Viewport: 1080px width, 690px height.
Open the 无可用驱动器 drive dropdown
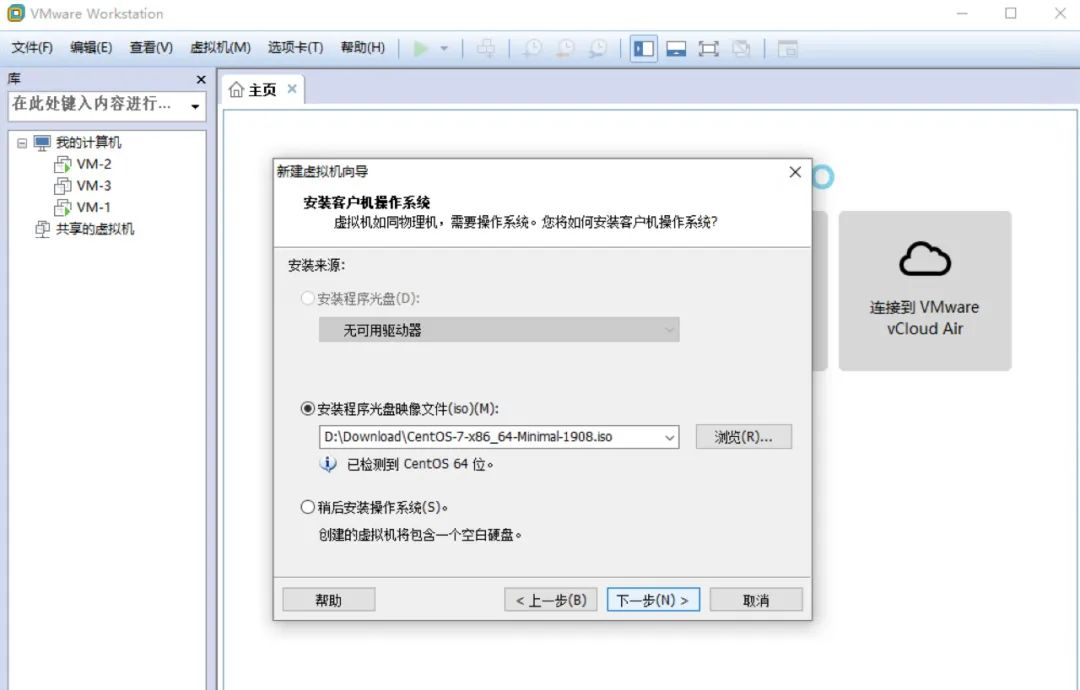(499, 330)
